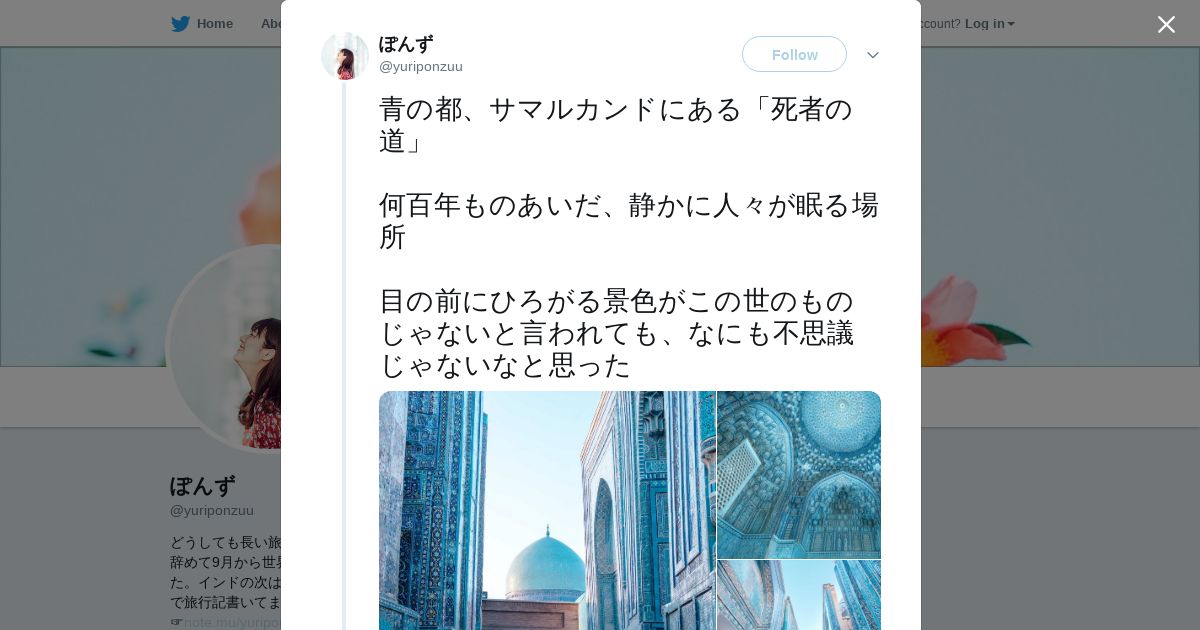Expand the caret beside Log in

pyautogui.click(x=1011, y=24)
